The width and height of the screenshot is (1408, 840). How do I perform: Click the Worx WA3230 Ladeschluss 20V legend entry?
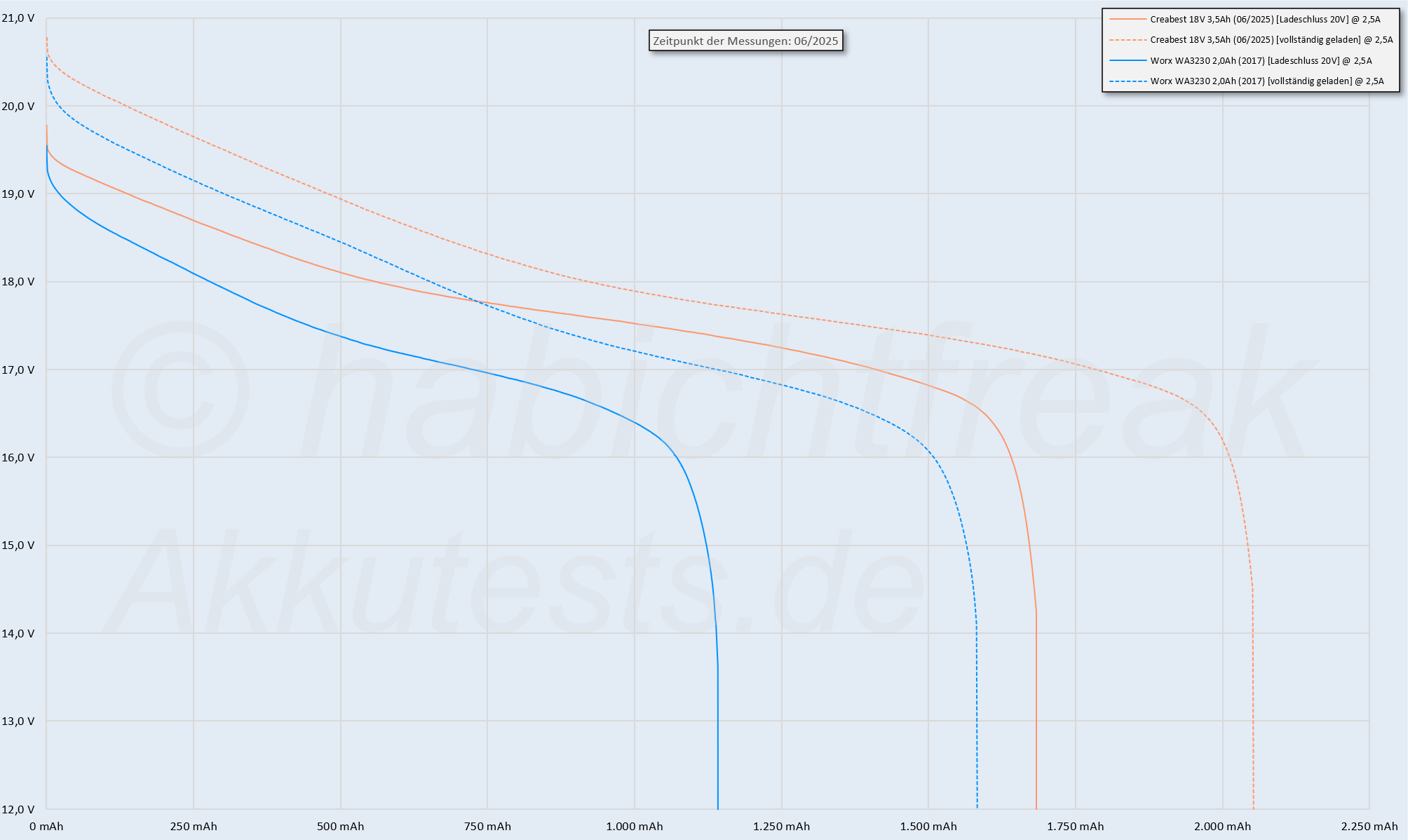pyautogui.click(x=1241, y=61)
